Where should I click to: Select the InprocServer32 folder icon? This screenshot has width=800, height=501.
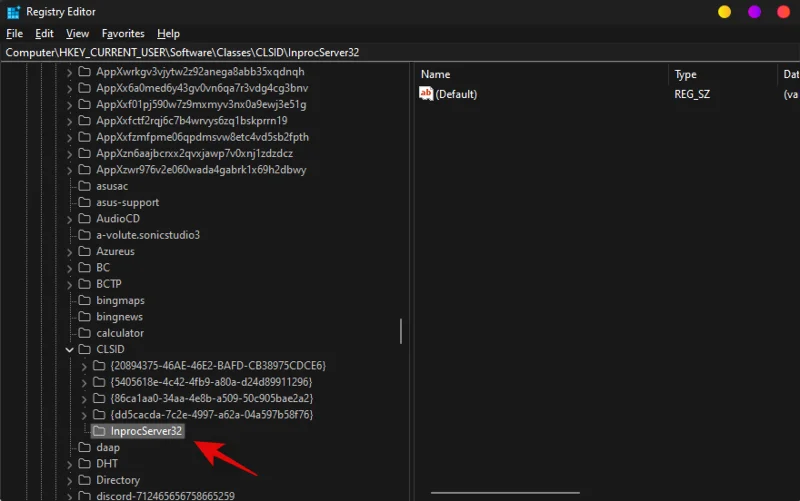[99, 431]
